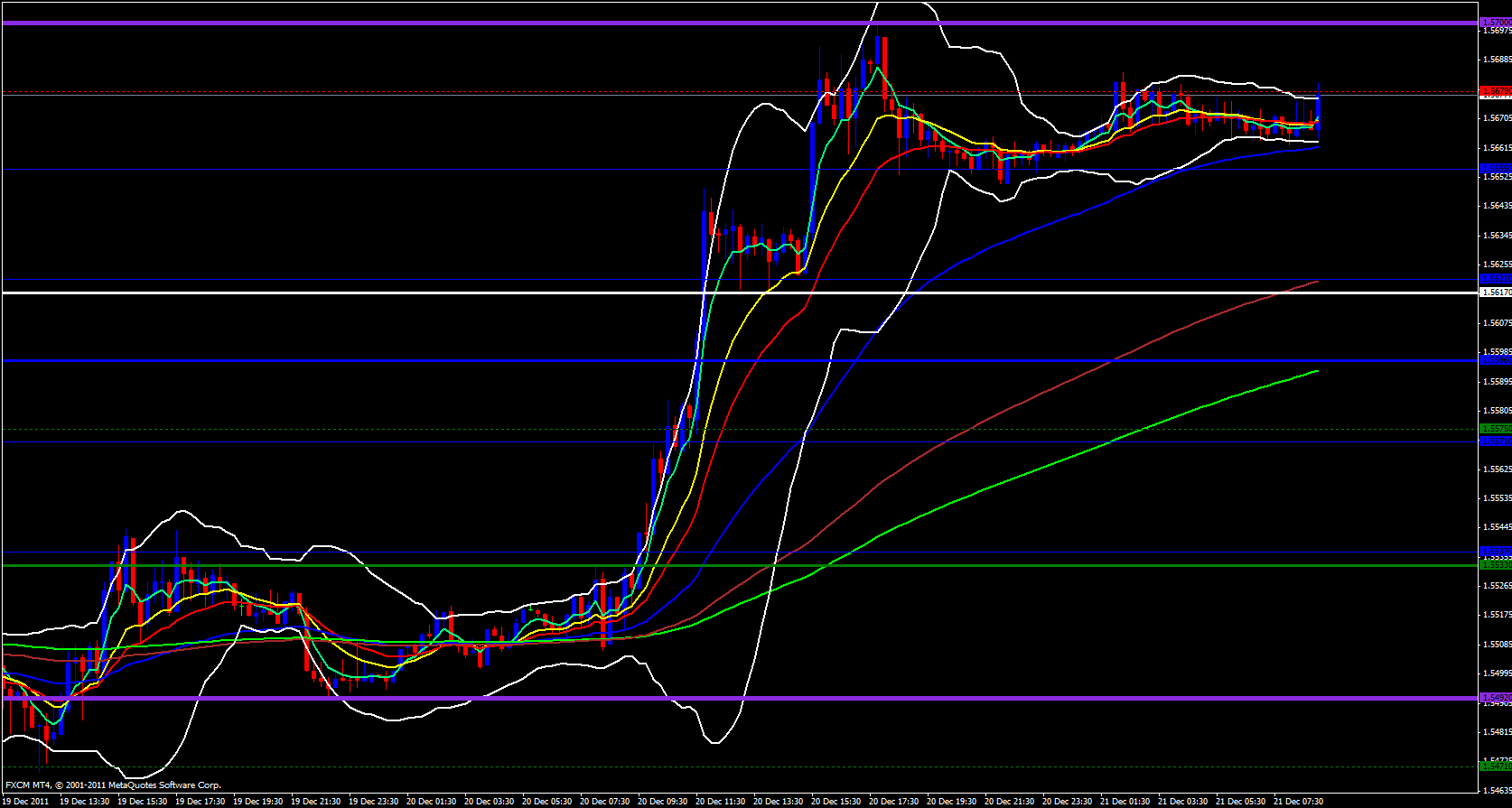
Task: Click the FXCM MT4 MetaQuotes copyright text
Action: click(x=113, y=785)
